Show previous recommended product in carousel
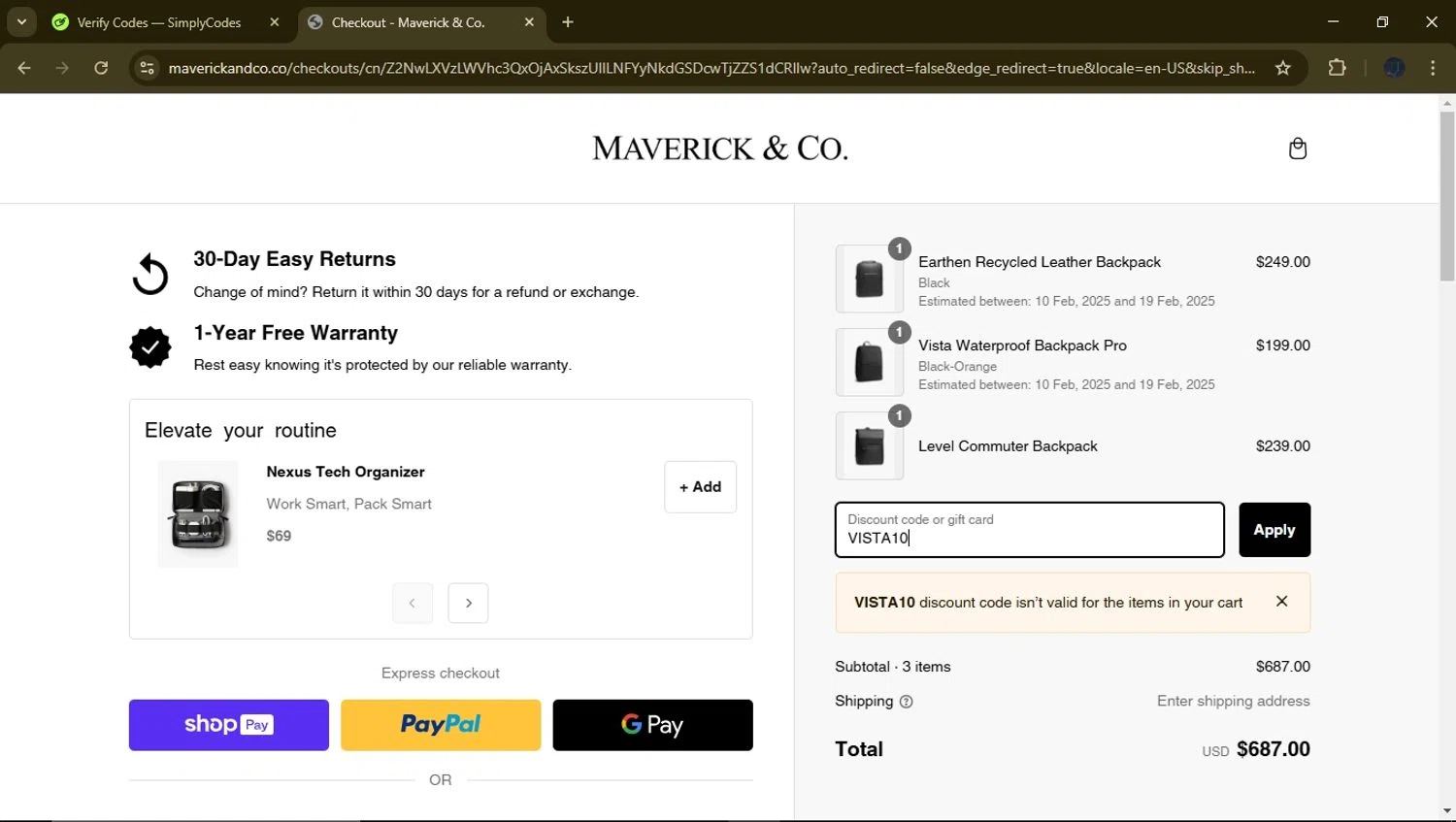1456x822 pixels. tap(413, 604)
